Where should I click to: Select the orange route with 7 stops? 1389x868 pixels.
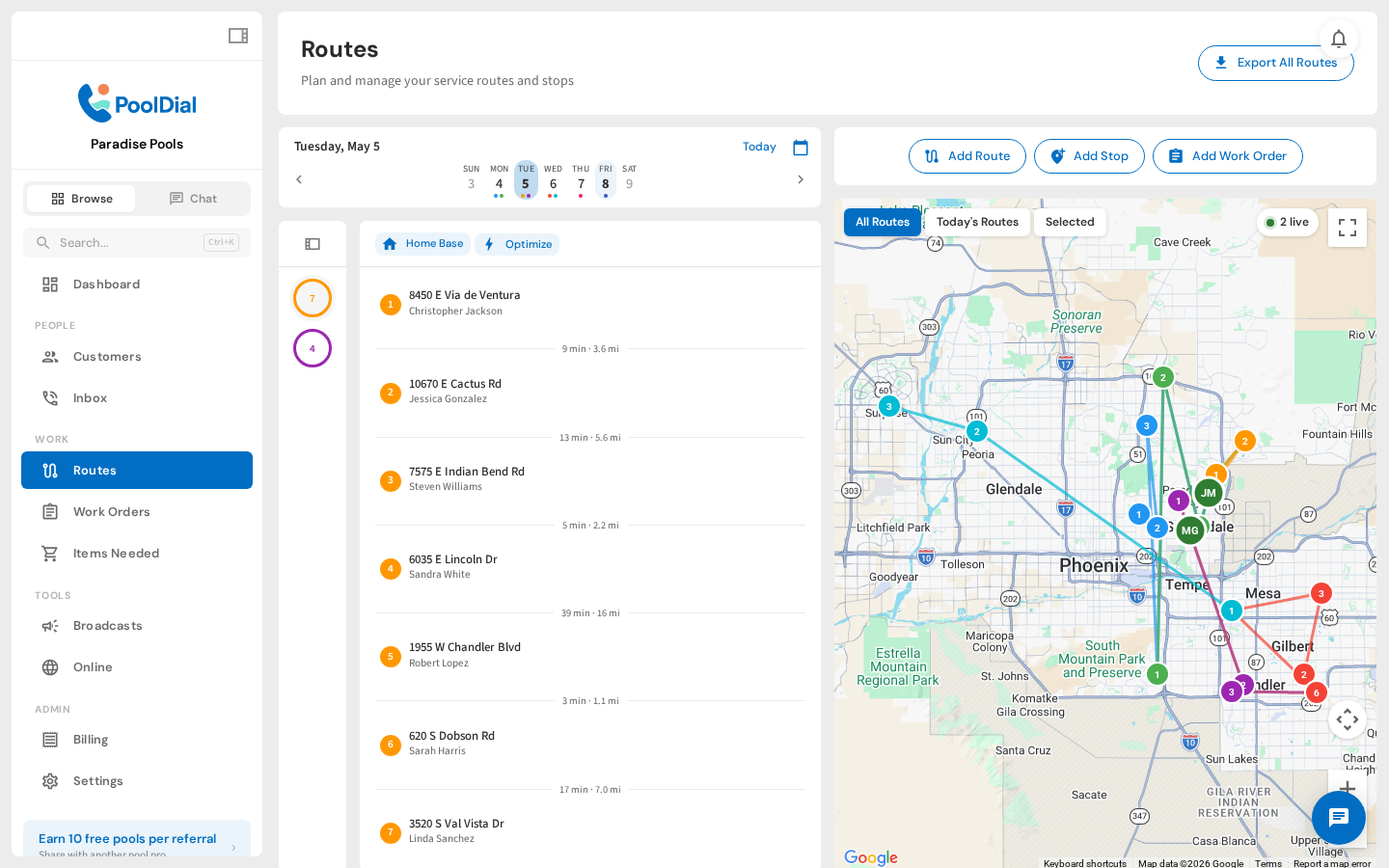click(x=313, y=298)
